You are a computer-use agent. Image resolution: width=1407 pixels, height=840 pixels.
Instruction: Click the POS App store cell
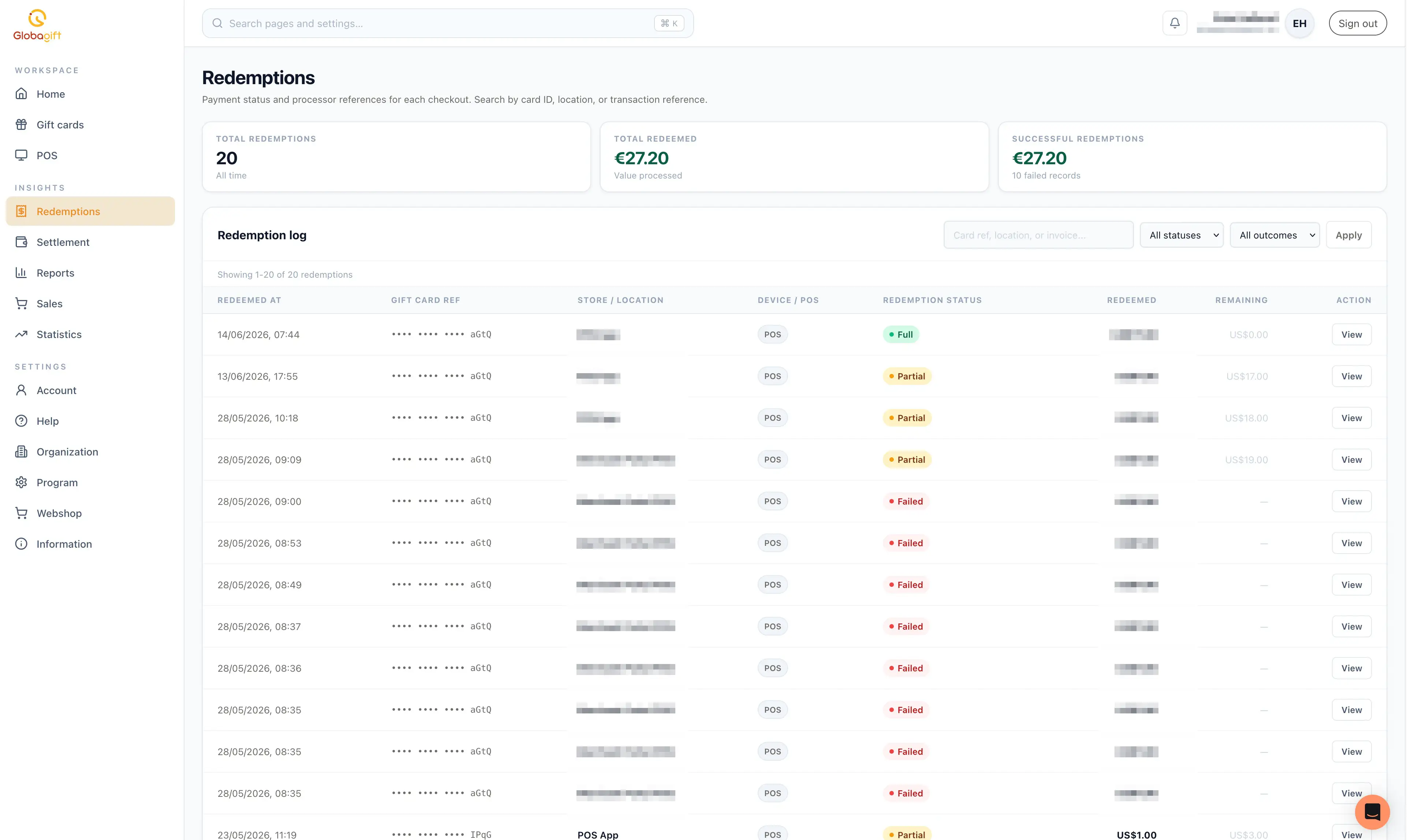click(597, 835)
